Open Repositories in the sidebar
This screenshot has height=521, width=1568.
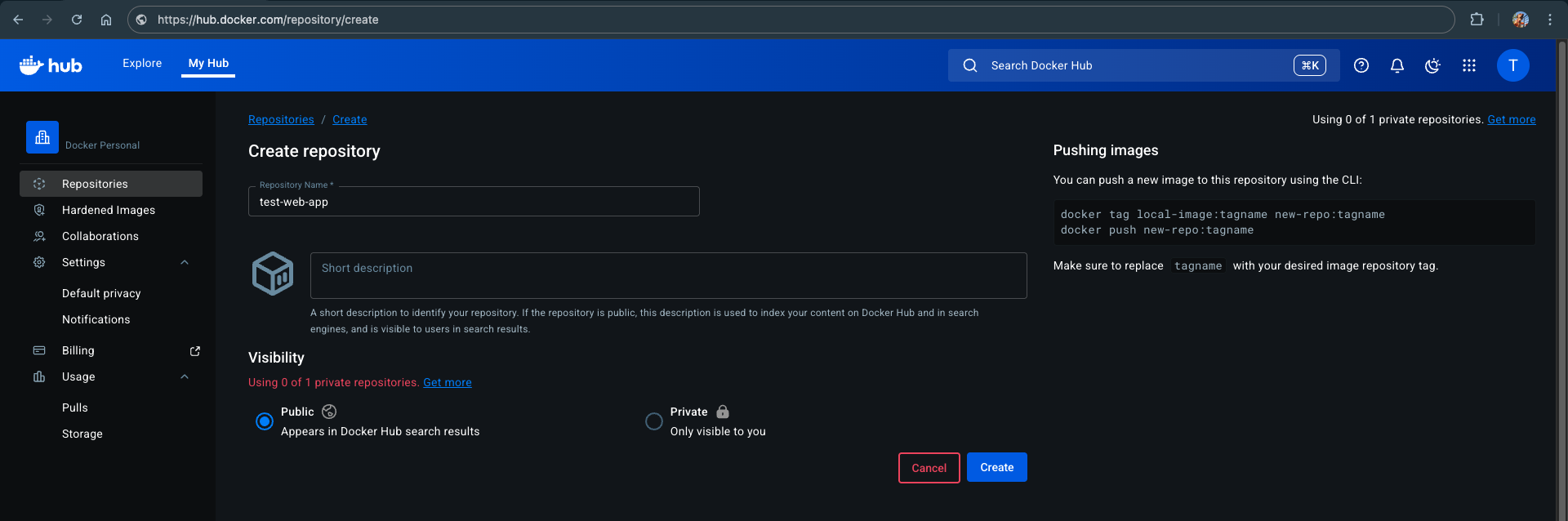click(111, 184)
